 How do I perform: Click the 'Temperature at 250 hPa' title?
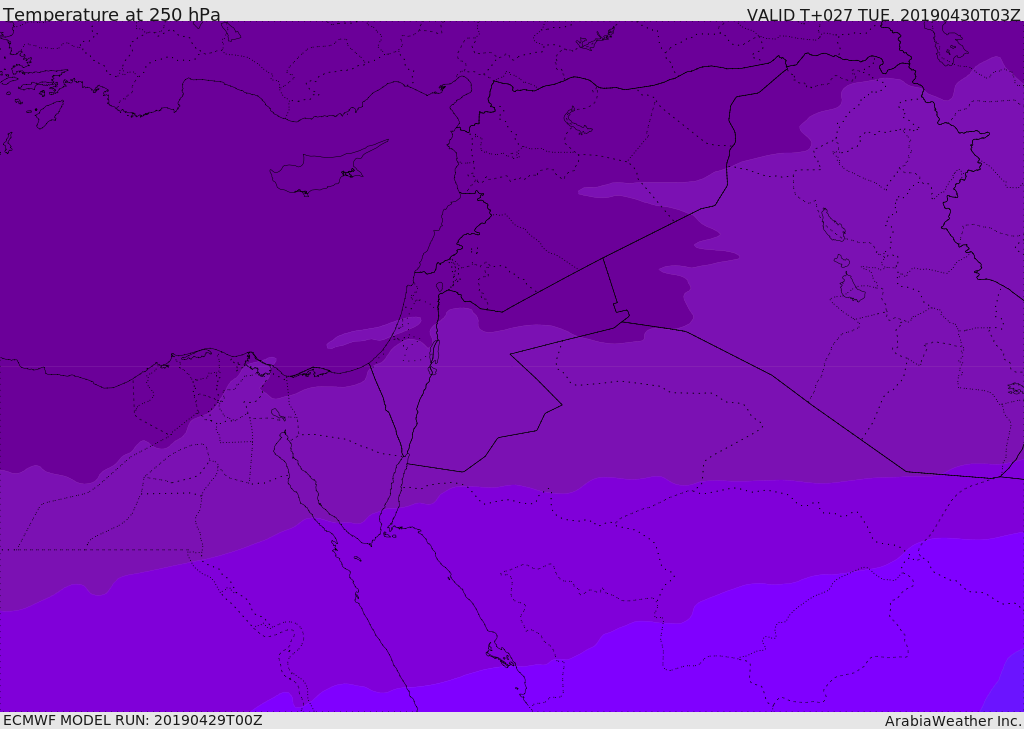tap(112, 14)
